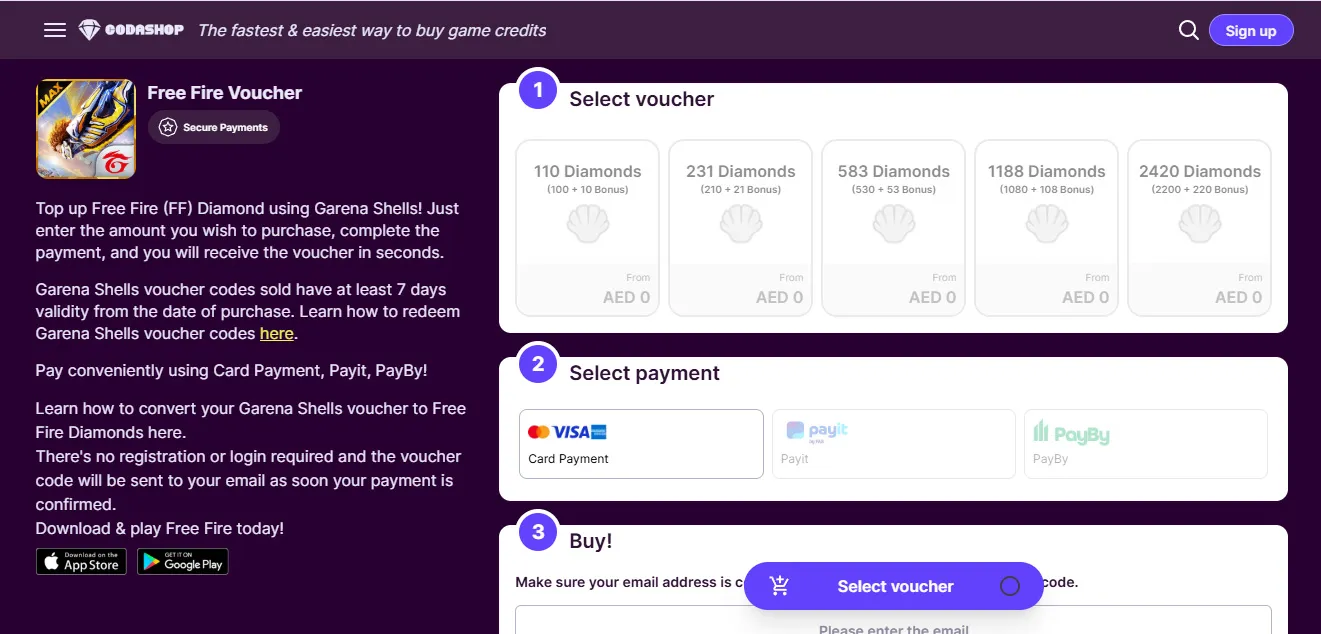The image size is (1321, 634).
Task: Choose the 2420 Diamonds voucher
Action: (1199, 228)
